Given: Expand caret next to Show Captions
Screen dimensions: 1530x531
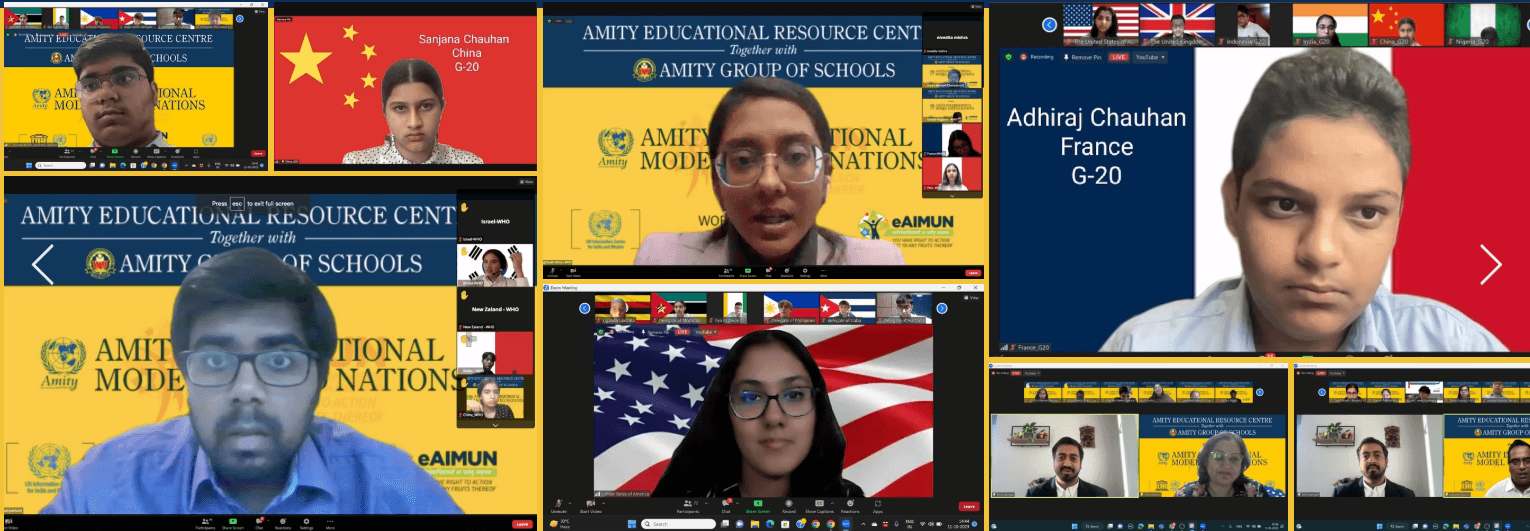Looking at the screenshot, I should click(832, 503).
